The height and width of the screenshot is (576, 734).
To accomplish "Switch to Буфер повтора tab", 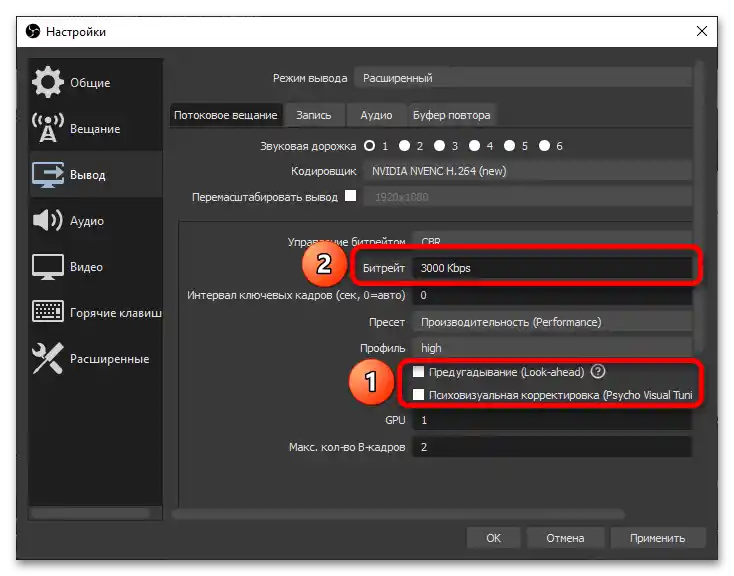I will coord(452,115).
